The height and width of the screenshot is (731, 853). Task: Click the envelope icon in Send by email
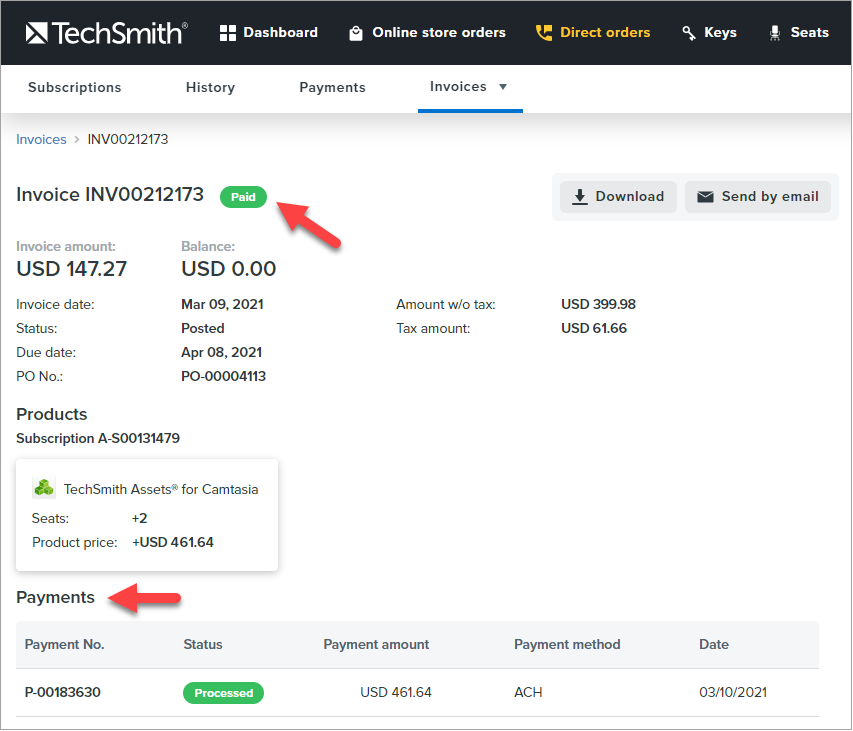pos(705,197)
